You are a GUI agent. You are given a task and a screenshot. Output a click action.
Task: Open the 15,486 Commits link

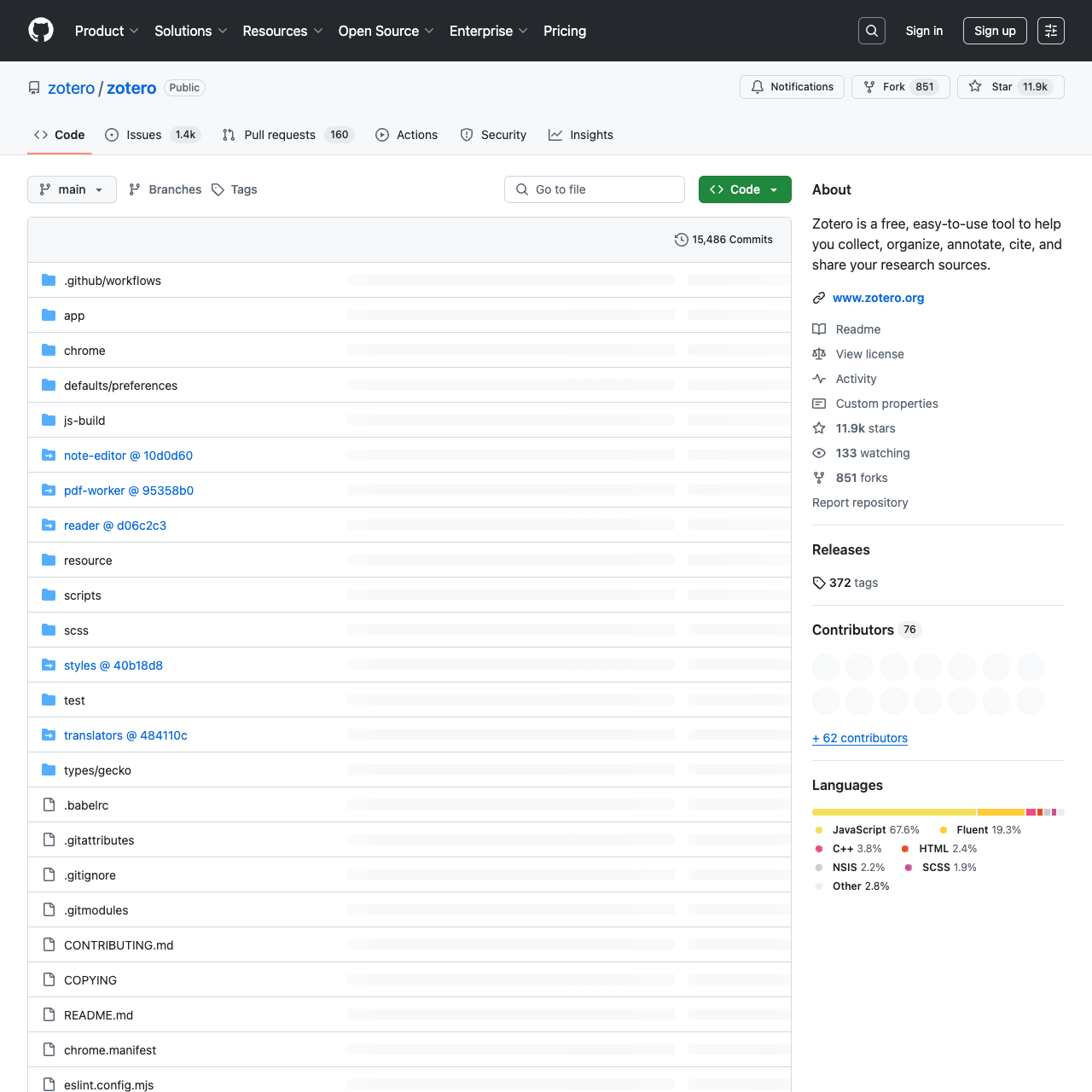point(723,240)
